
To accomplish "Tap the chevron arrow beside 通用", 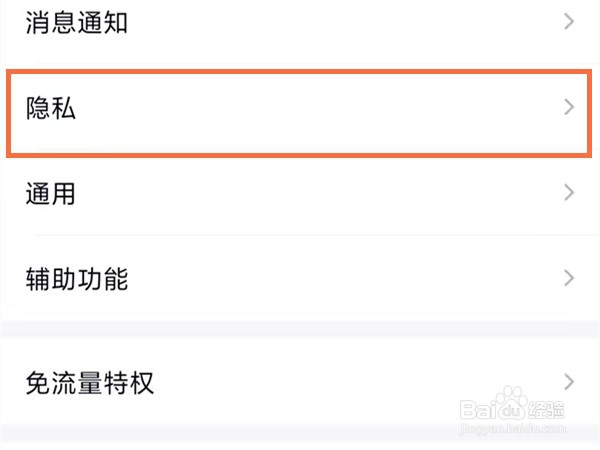I will tap(569, 193).
